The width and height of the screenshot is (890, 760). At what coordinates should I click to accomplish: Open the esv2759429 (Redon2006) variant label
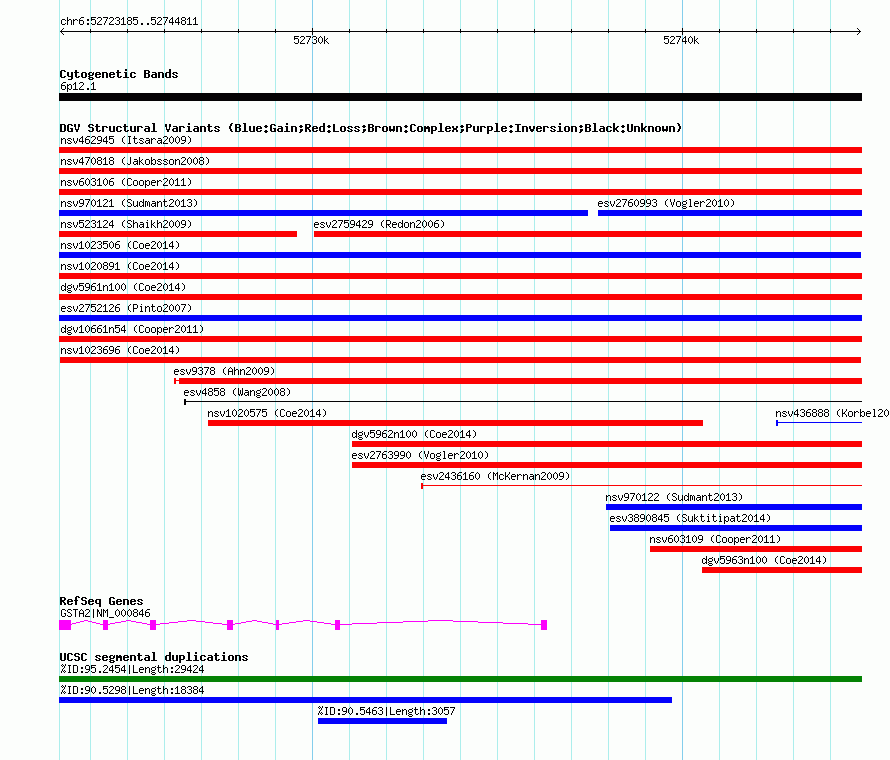[x=379, y=224]
